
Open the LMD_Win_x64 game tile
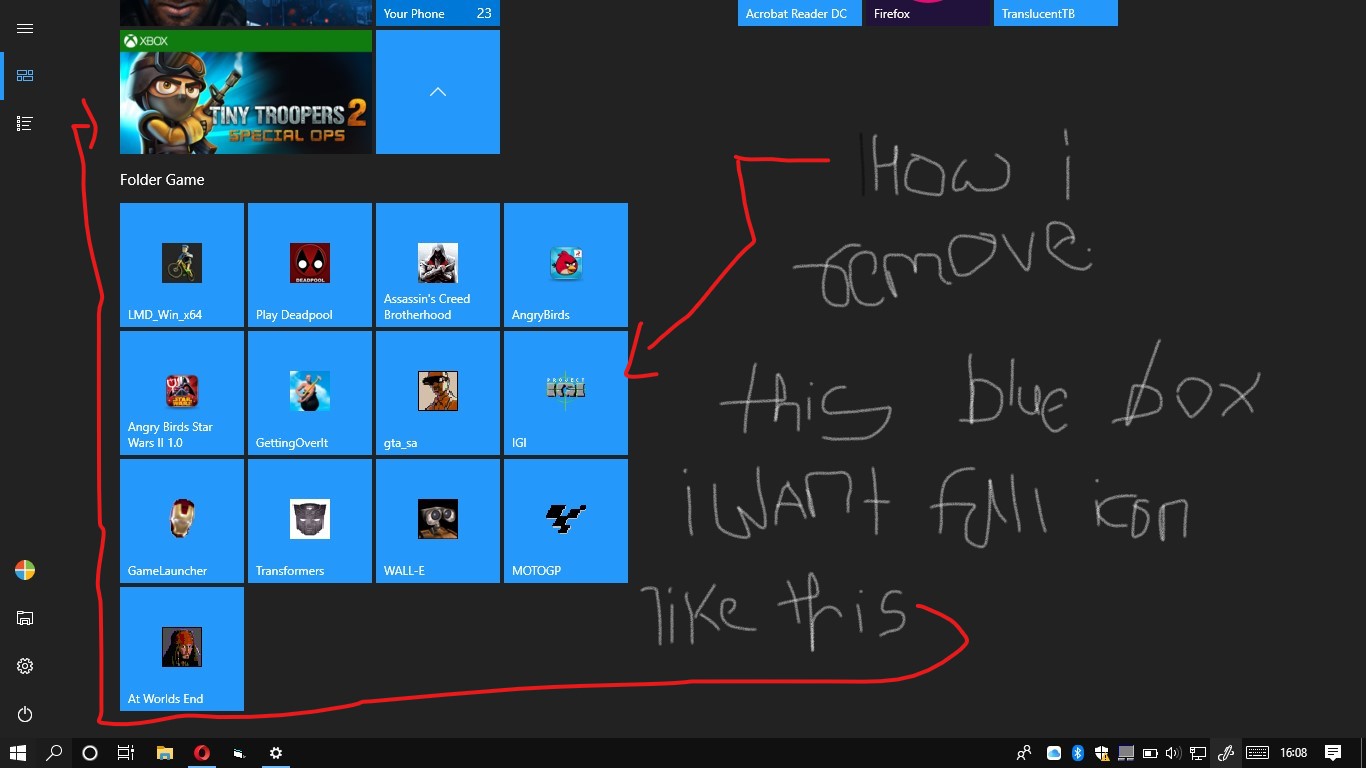coord(182,265)
